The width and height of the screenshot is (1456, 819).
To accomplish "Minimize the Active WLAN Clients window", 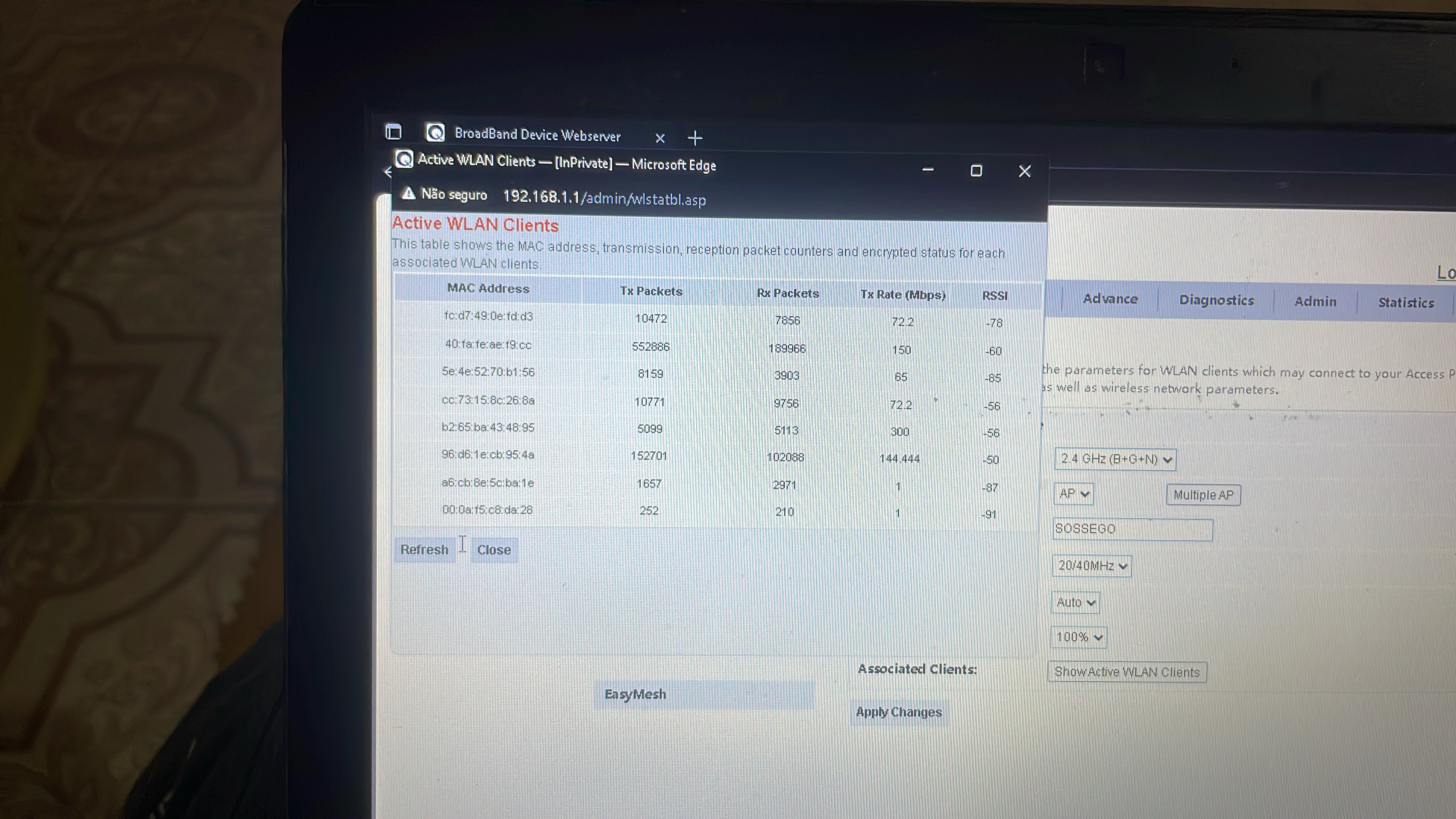I will pyautogui.click(x=927, y=169).
